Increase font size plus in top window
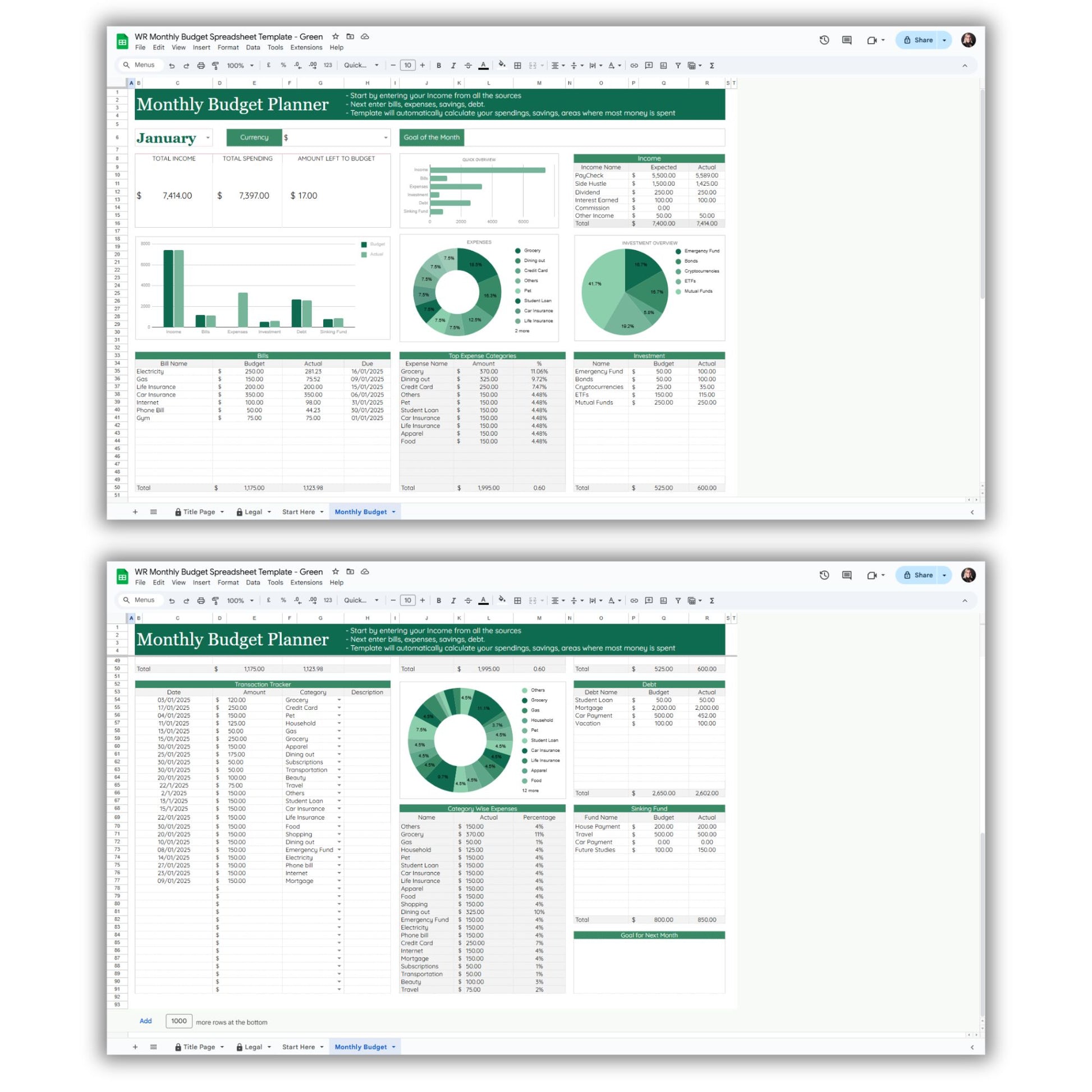 pyautogui.click(x=422, y=66)
